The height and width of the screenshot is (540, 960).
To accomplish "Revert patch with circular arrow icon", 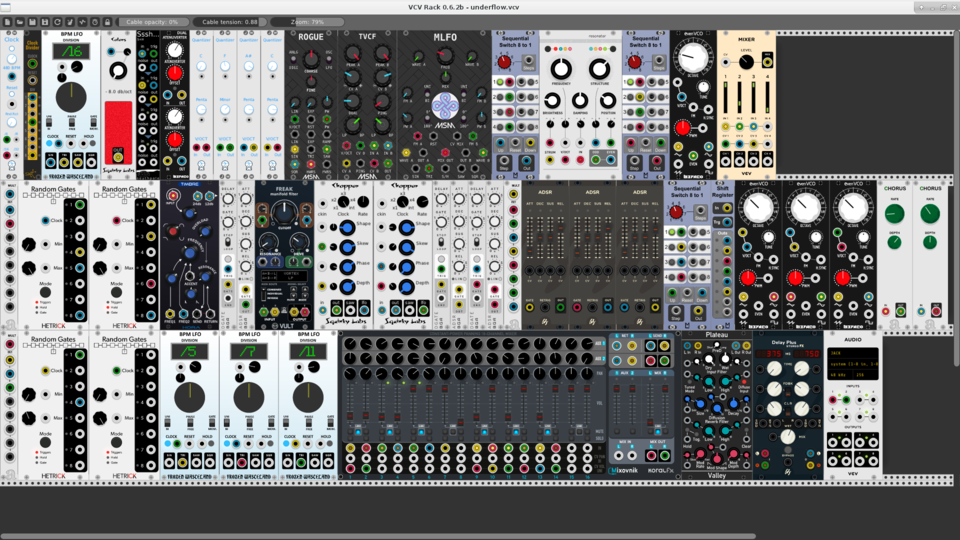I will pyautogui.click(x=58, y=22).
